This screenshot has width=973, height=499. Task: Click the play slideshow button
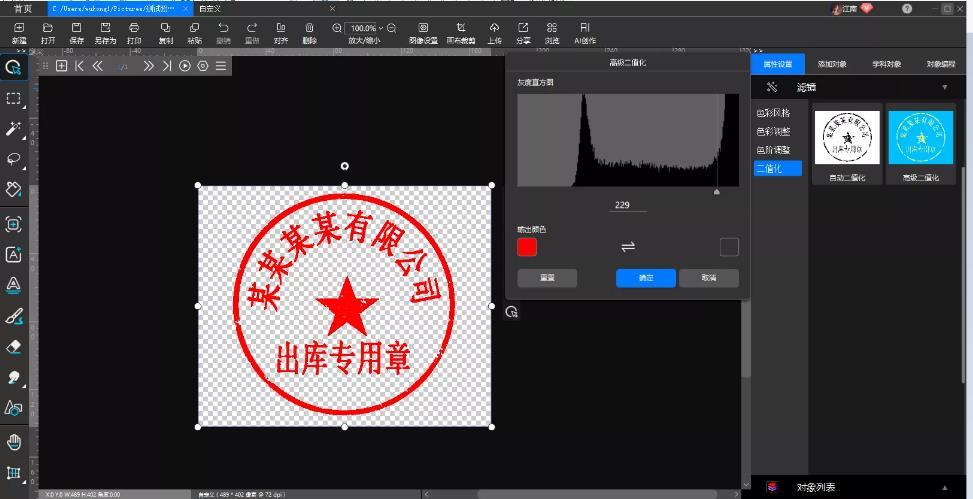185,66
